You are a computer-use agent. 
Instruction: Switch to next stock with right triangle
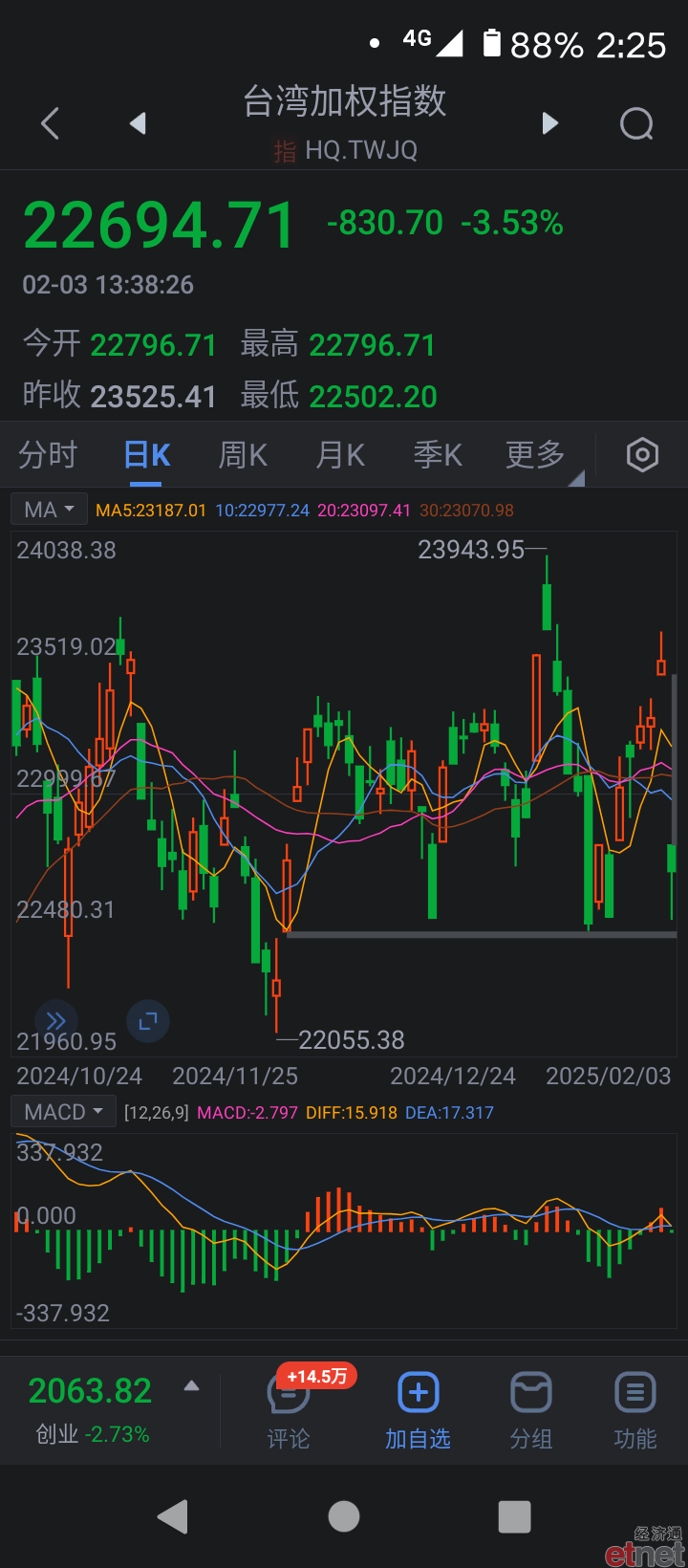click(x=549, y=123)
